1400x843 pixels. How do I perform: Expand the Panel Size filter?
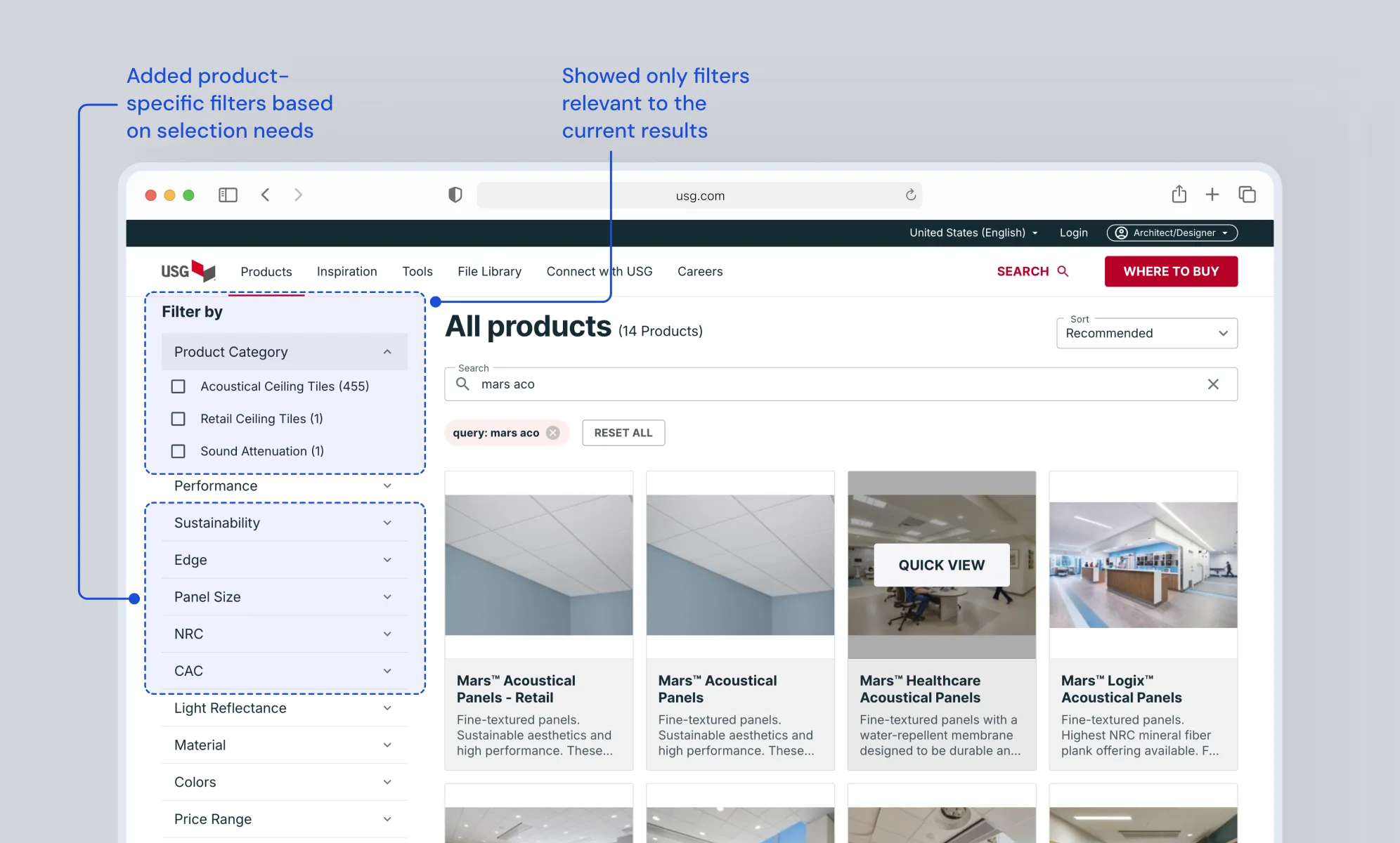284,597
